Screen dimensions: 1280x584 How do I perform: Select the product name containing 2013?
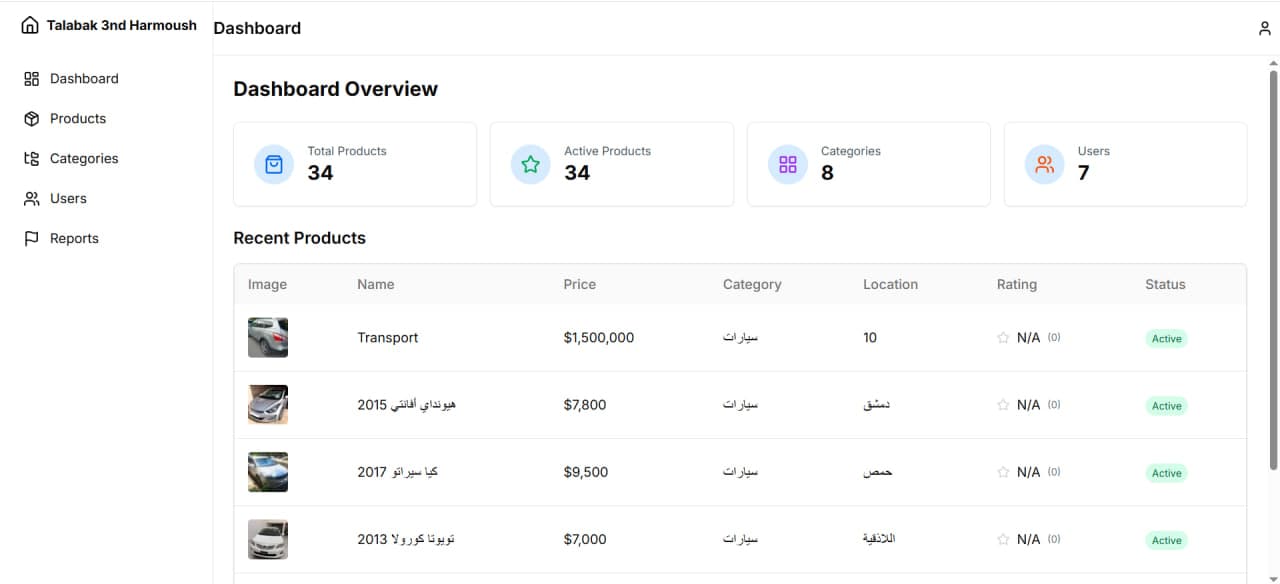[406, 539]
